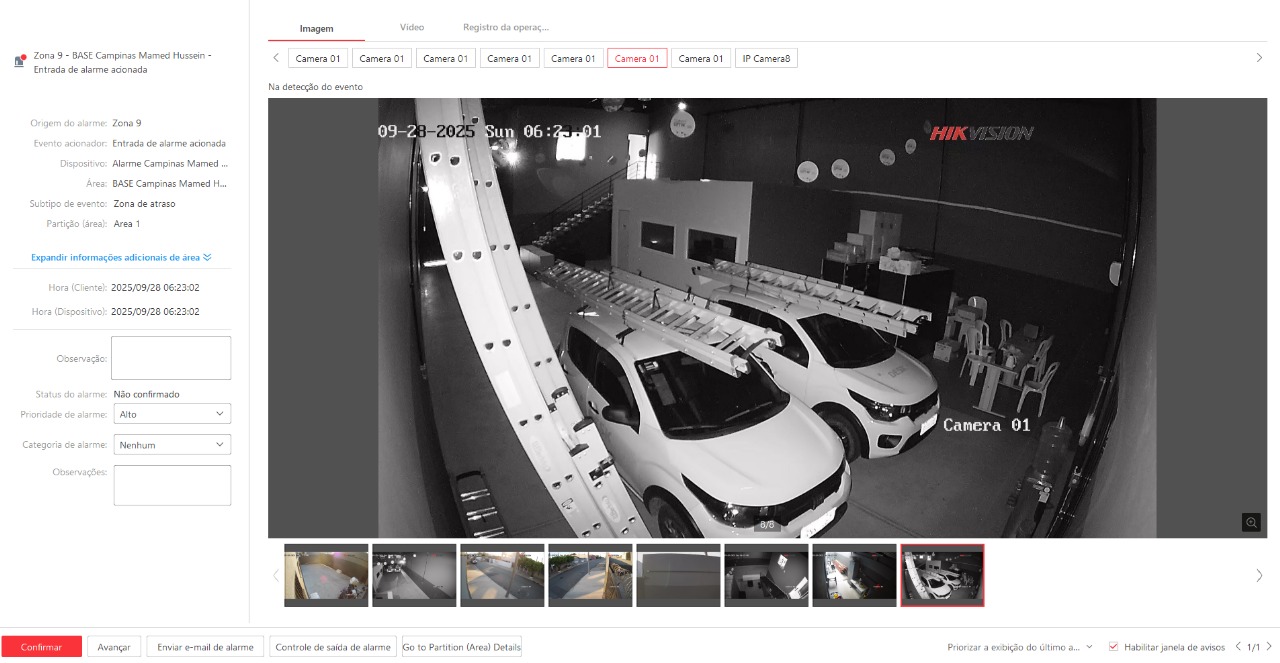Go to next alarm page arrow
The width and height of the screenshot is (1280, 663).
pos(1269,647)
